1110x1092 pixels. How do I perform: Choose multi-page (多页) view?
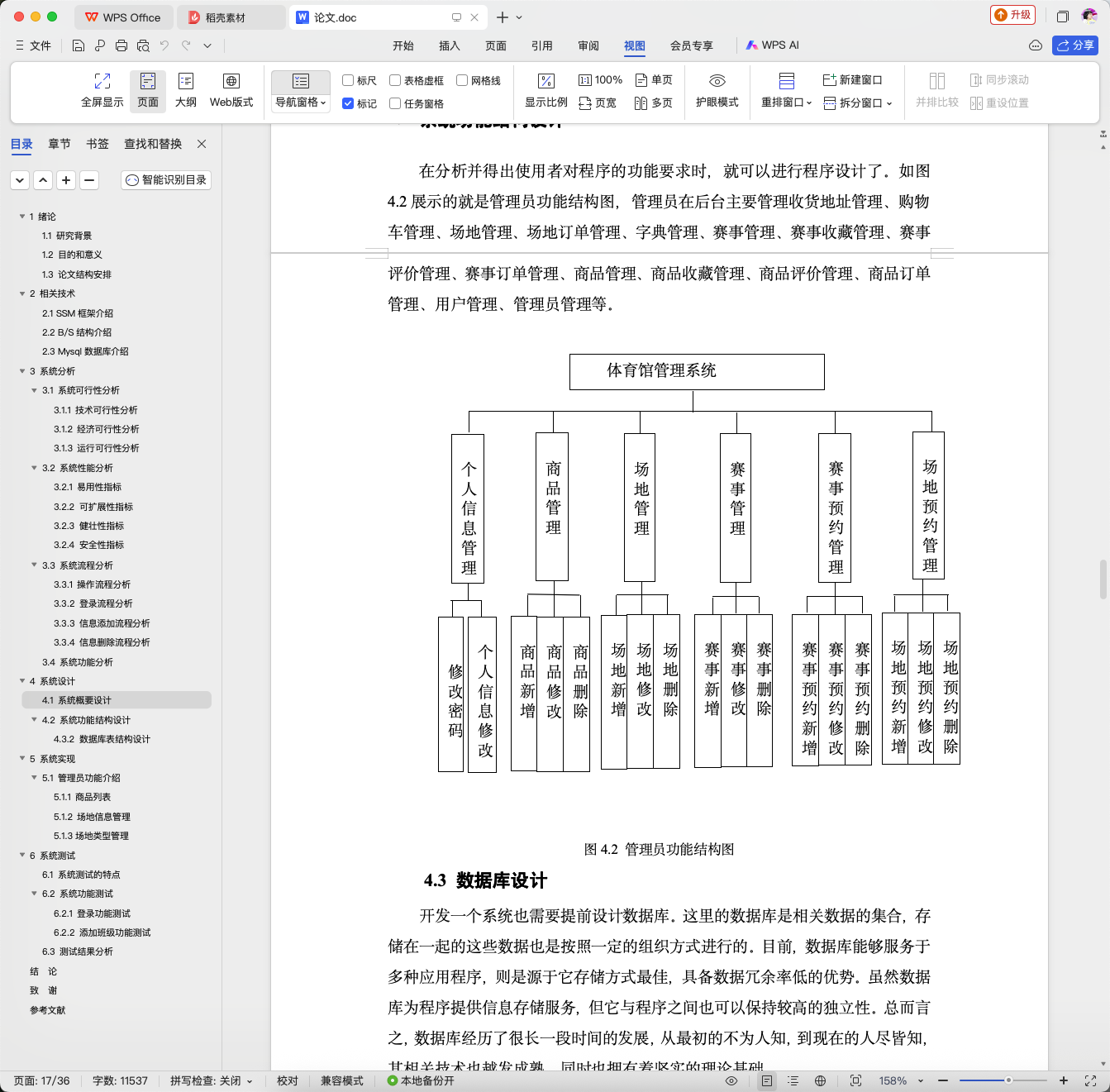pos(654,103)
